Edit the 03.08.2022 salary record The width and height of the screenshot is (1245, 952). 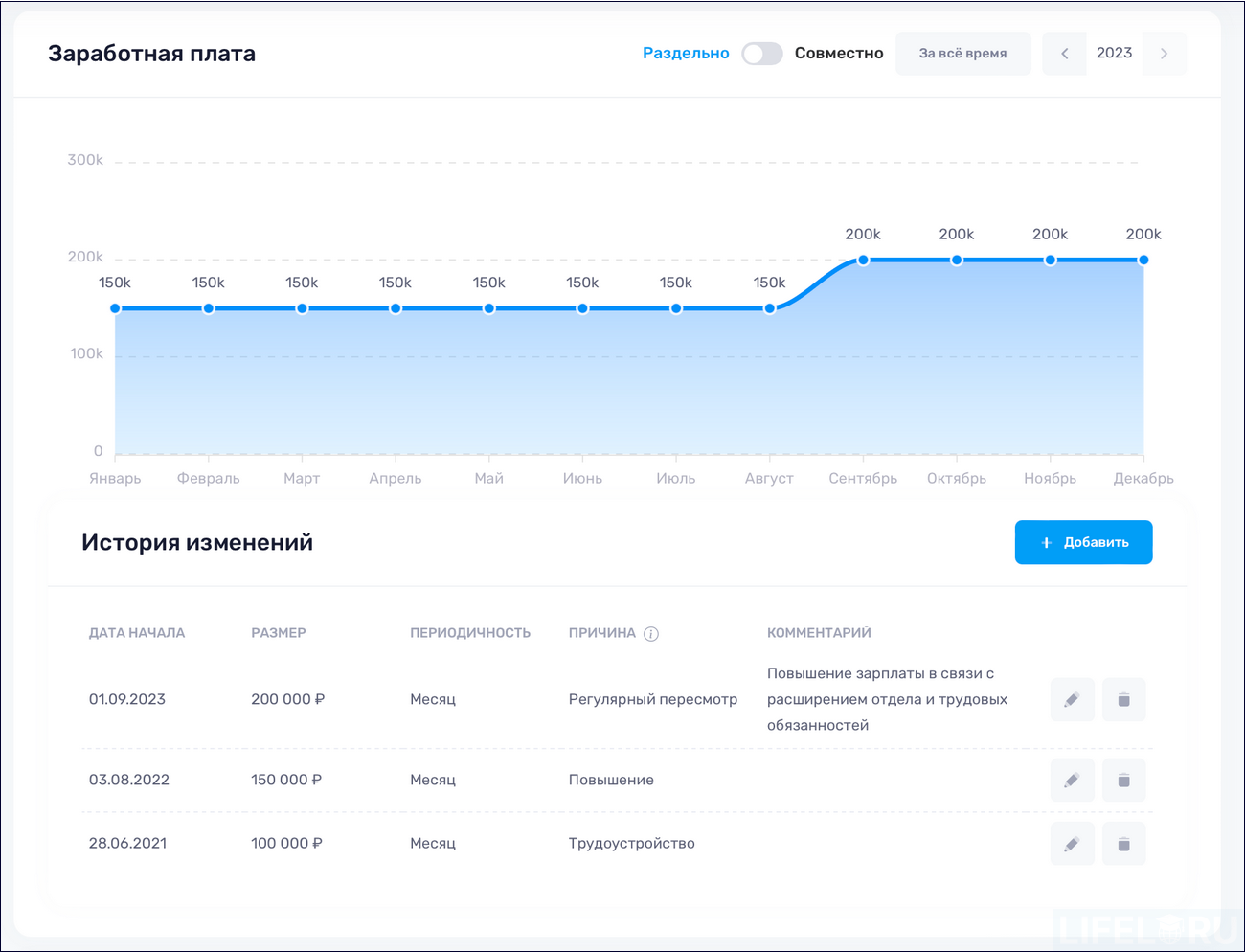coord(1072,780)
